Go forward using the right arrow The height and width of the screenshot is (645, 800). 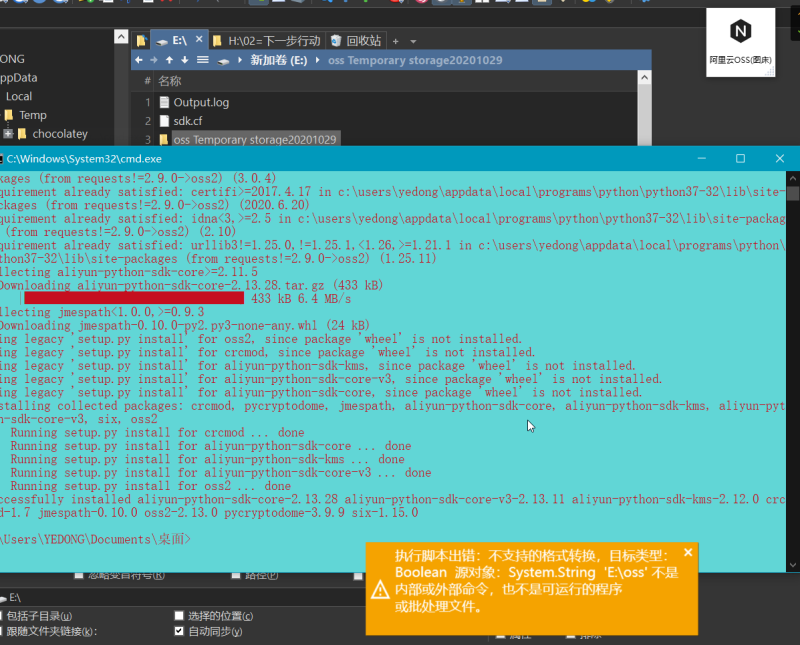tap(154, 60)
